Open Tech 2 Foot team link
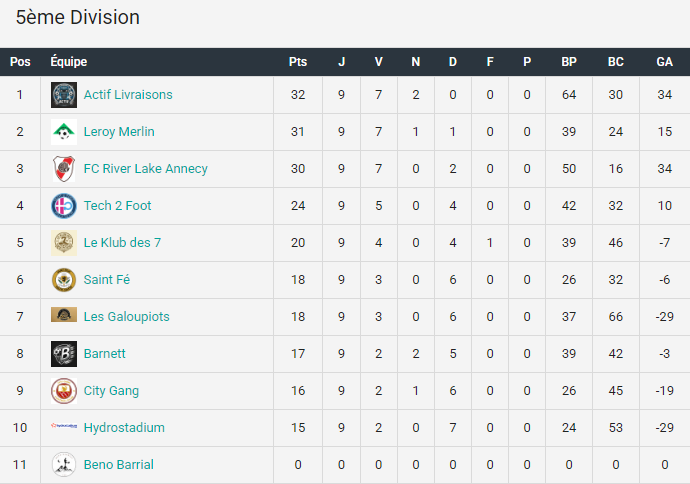690x484 pixels. [117, 205]
